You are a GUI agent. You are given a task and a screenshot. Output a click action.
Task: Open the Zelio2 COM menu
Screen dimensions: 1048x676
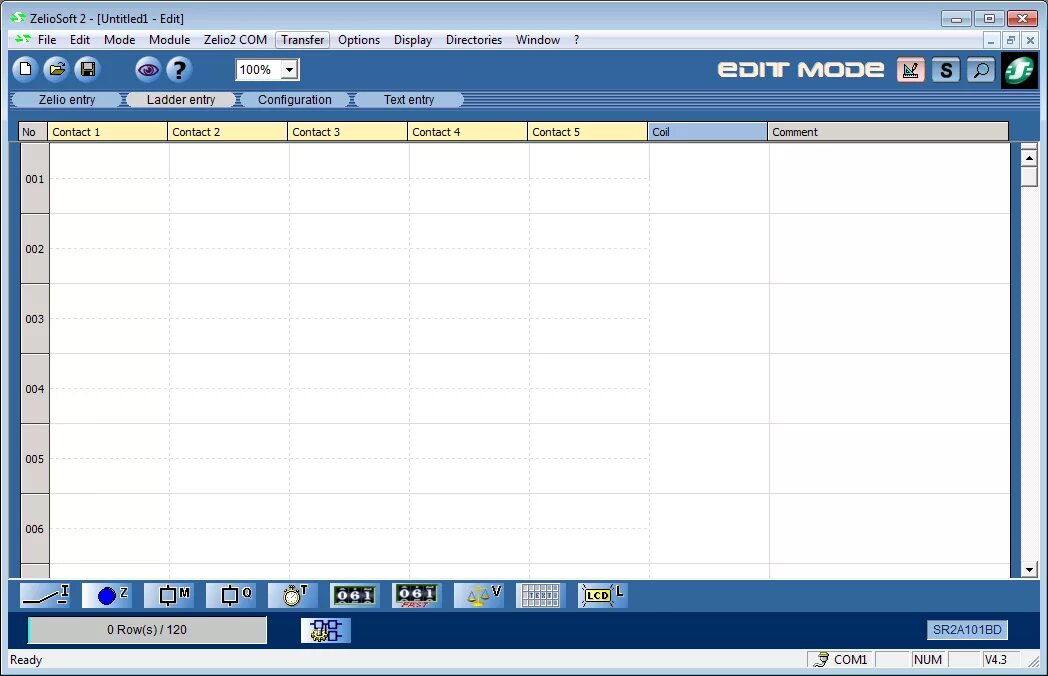tap(235, 39)
